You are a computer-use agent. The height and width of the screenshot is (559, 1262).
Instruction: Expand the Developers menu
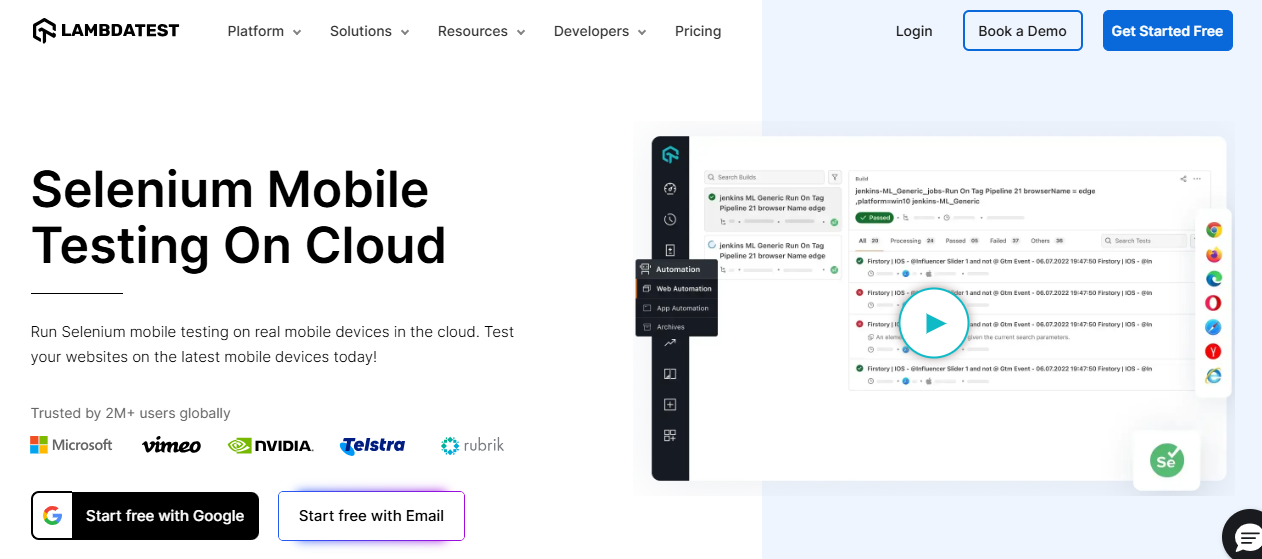pyautogui.click(x=600, y=31)
